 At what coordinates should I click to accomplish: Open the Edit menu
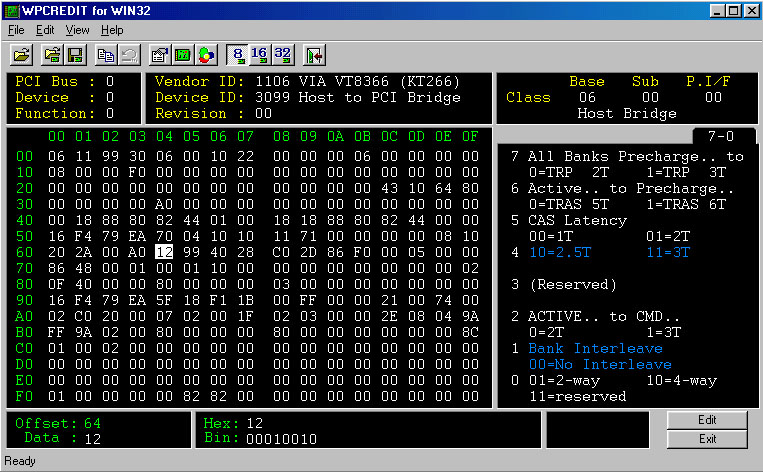coord(45,30)
